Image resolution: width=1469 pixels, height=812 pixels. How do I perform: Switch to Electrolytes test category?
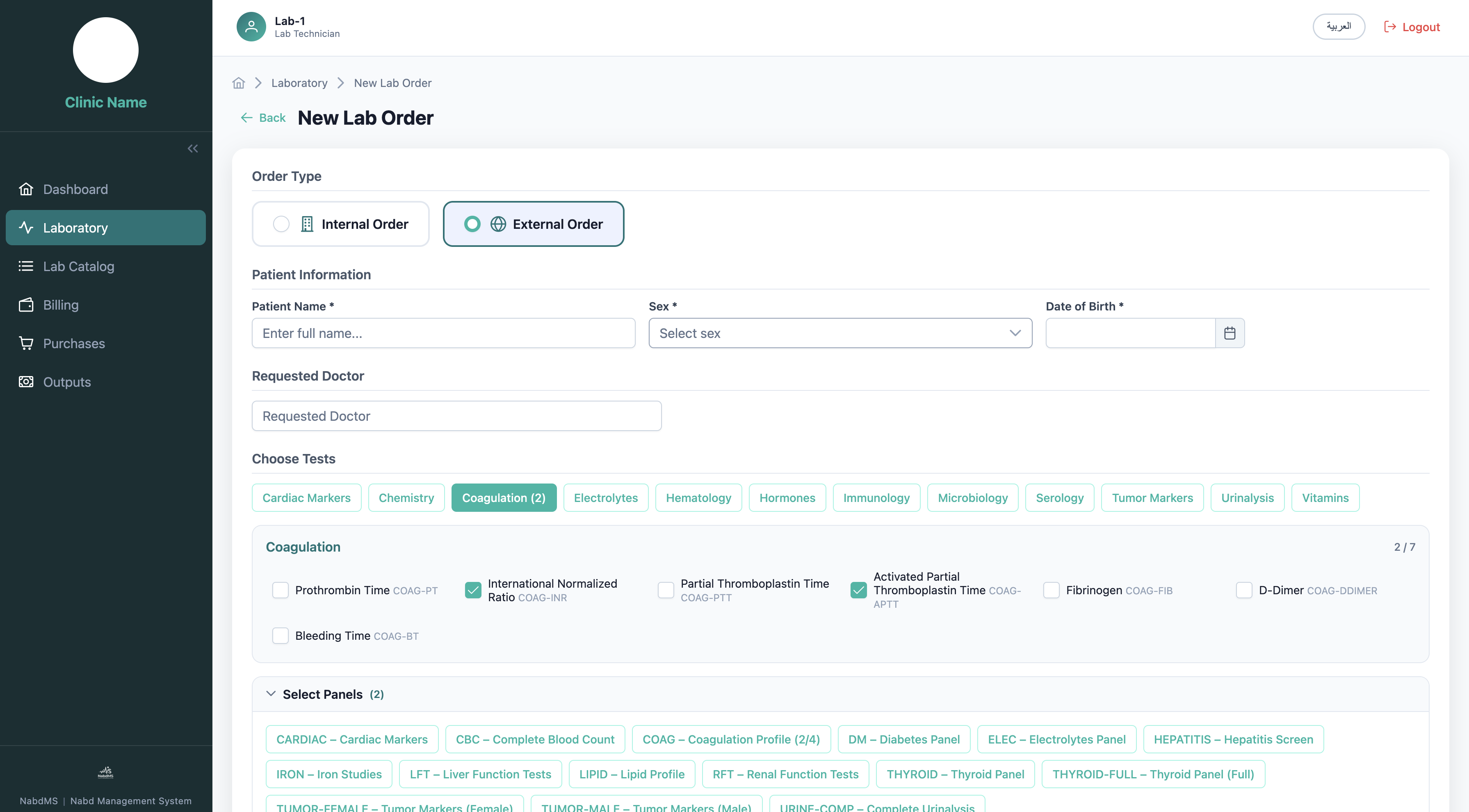pos(606,498)
